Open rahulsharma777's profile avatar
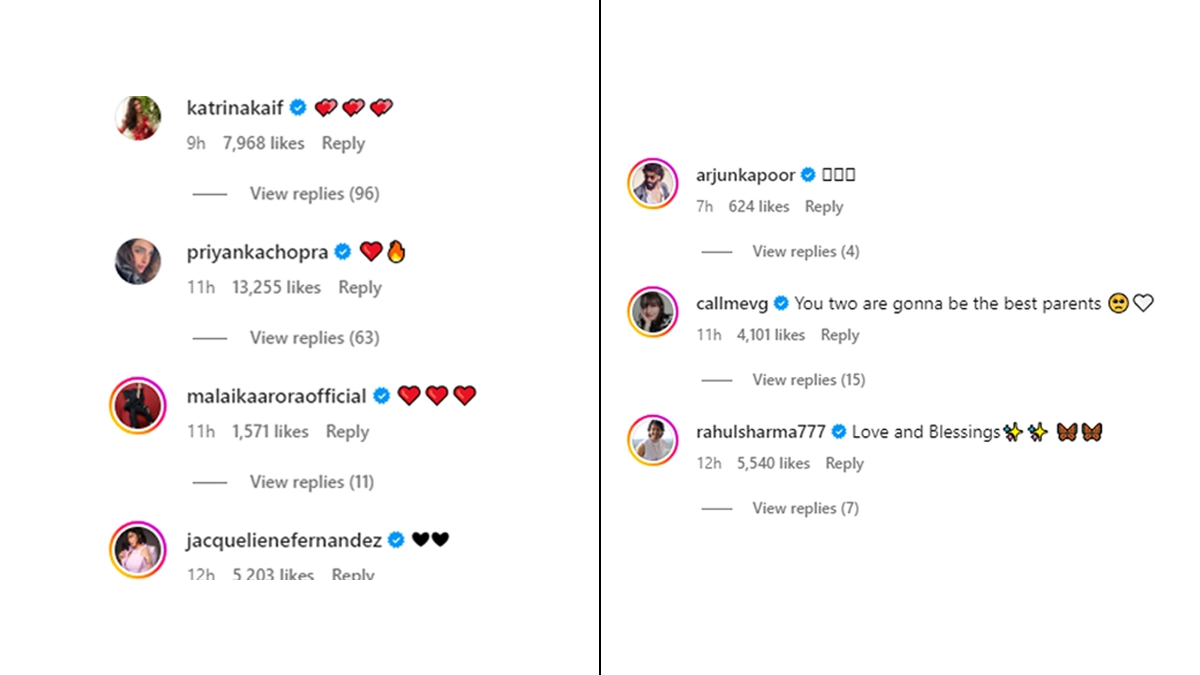 pyautogui.click(x=653, y=440)
